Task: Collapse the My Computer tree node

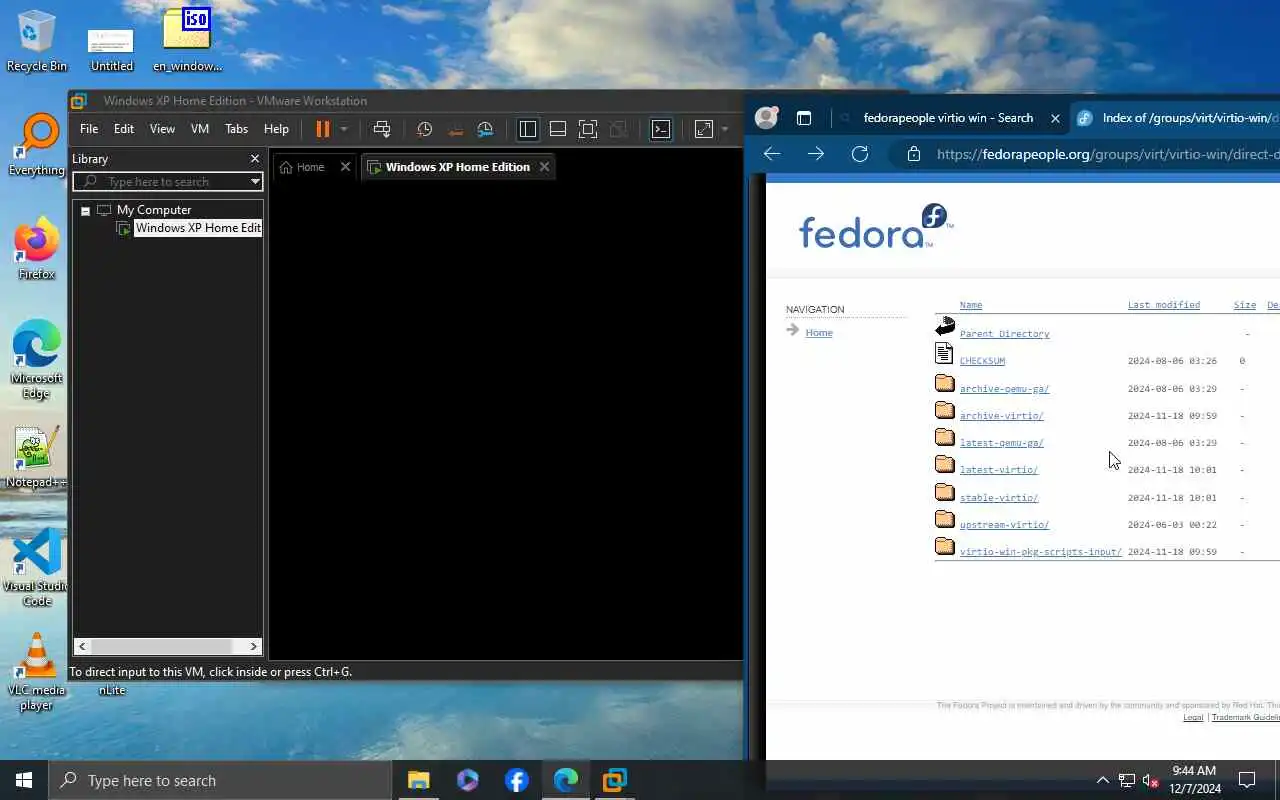Action: tap(85, 211)
